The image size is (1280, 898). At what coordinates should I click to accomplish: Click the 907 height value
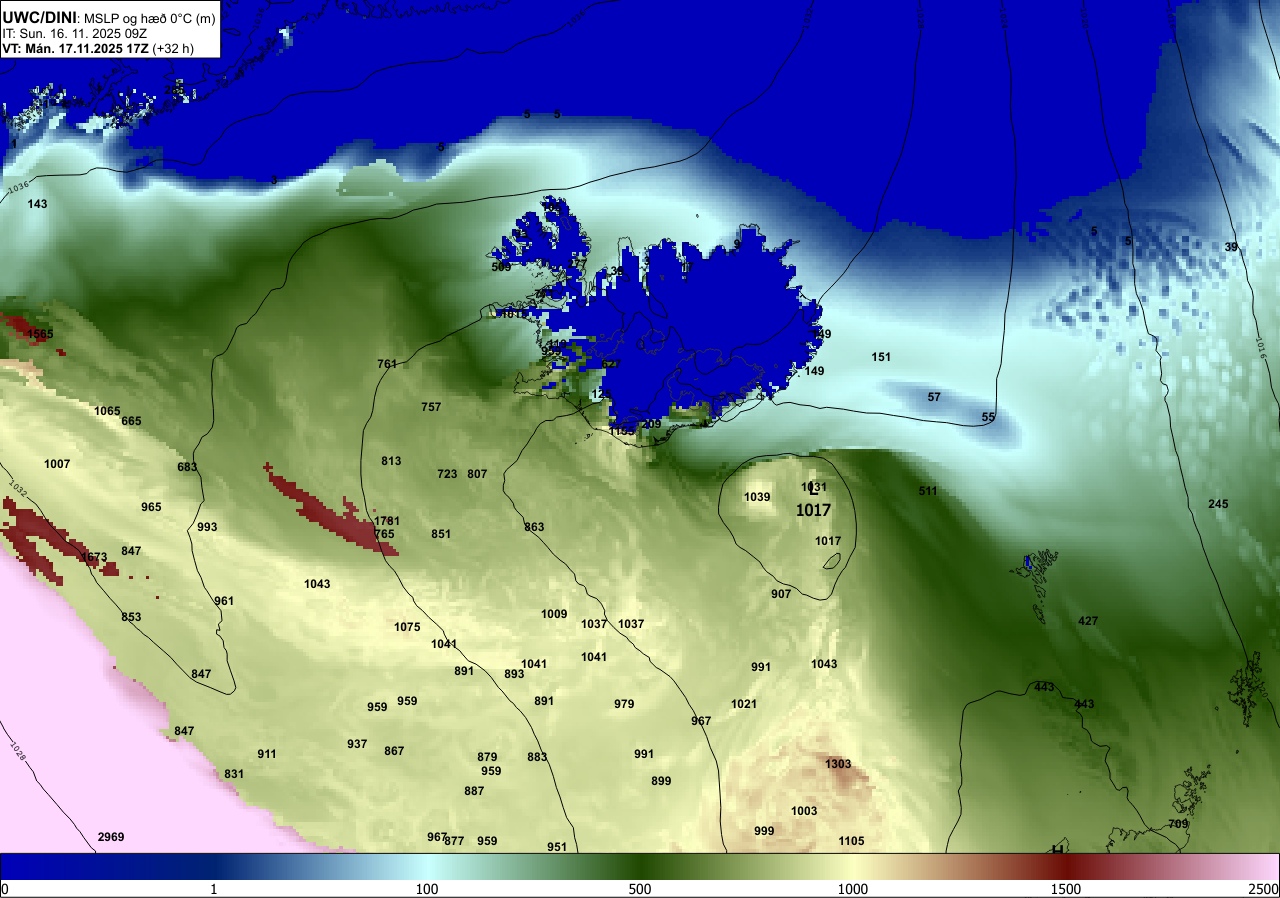tap(781, 594)
